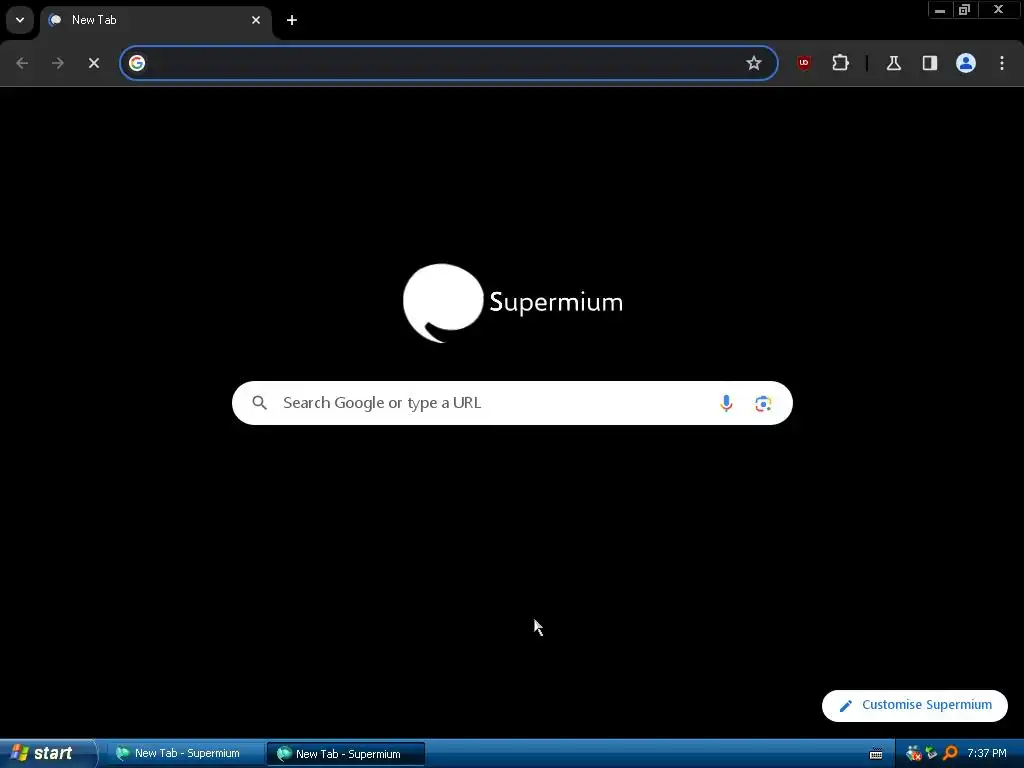This screenshot has height=768, width=1024.
Task: Open the Extensions puzzle menu
Action: point(840,63)
